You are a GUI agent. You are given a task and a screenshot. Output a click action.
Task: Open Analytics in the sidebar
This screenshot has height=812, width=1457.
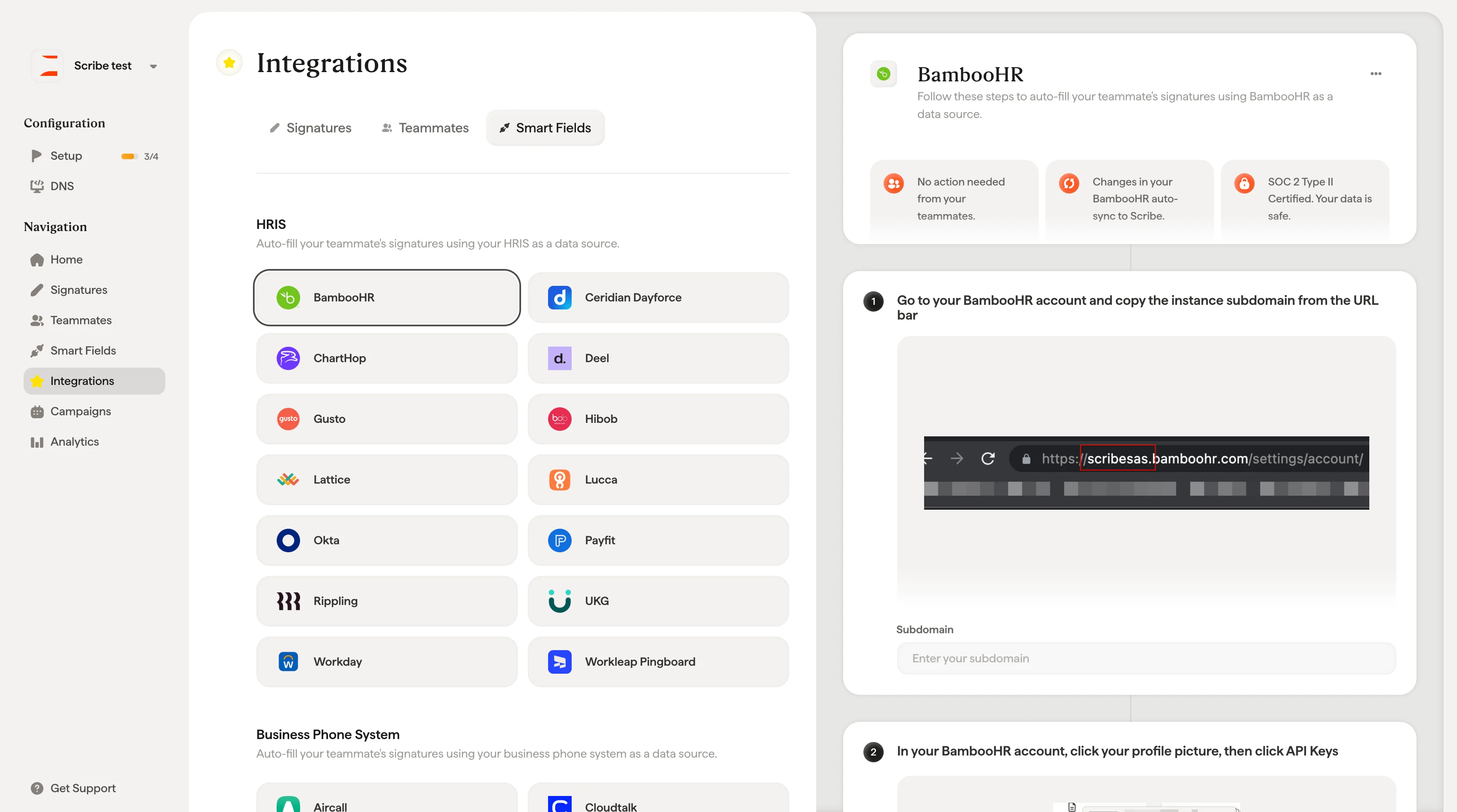74,442
